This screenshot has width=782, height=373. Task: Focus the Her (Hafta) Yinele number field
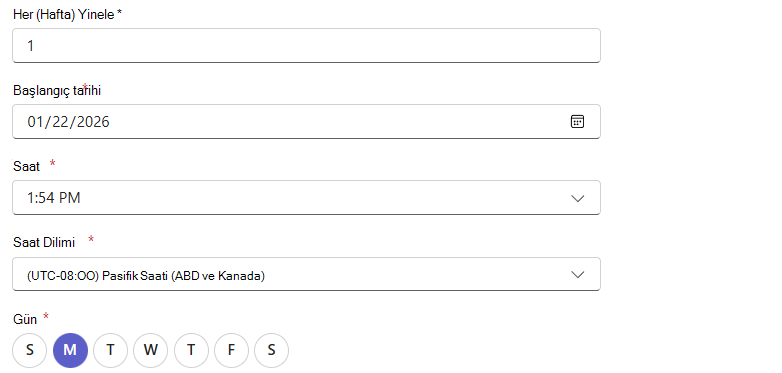click(306, 45)
